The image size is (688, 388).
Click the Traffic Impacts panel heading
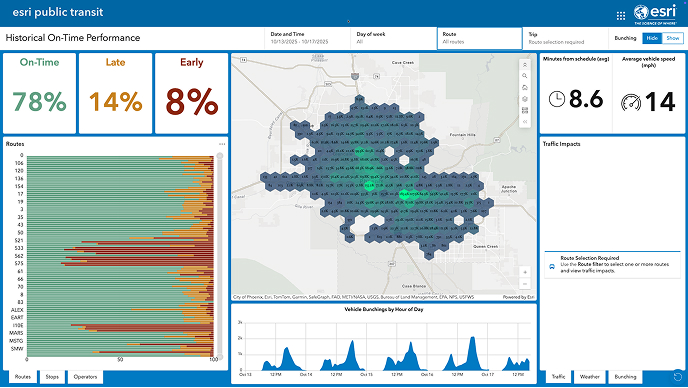562,144
